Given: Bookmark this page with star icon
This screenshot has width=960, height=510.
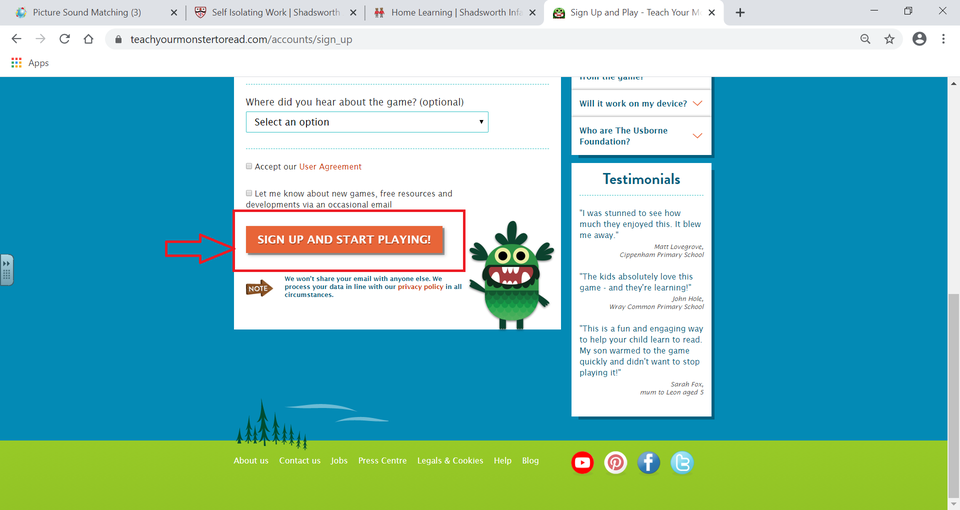Looking at the screenshot, I should pos(889,39).
